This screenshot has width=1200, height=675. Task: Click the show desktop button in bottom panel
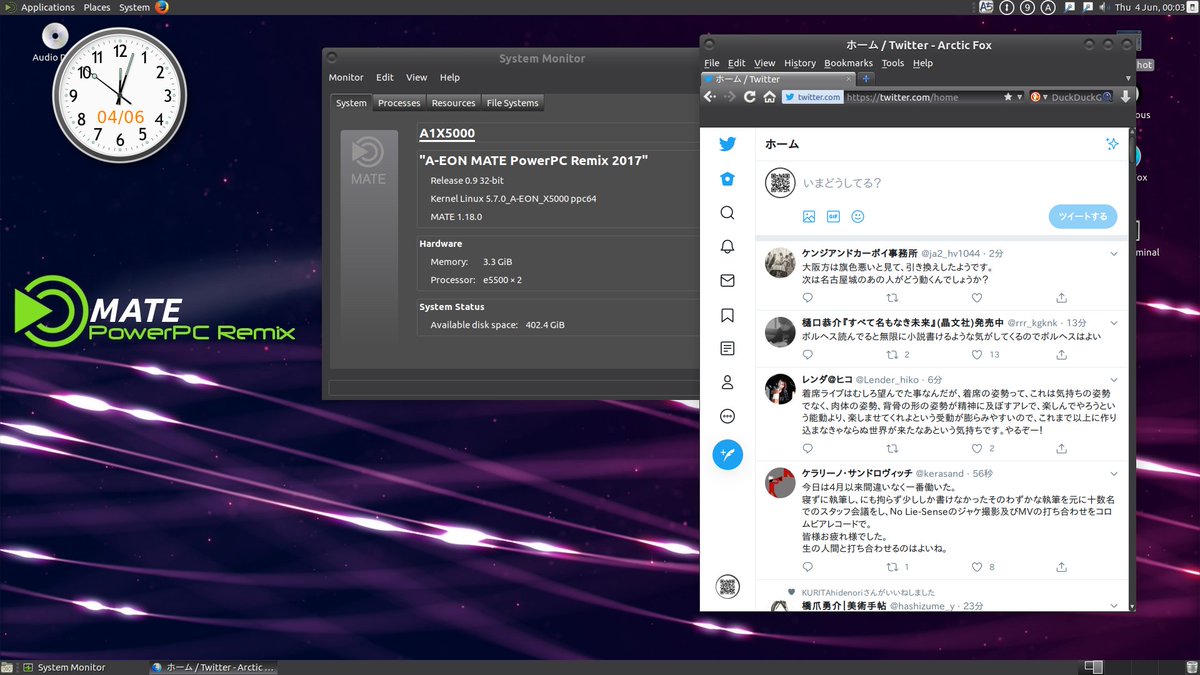tap(6, 667)
